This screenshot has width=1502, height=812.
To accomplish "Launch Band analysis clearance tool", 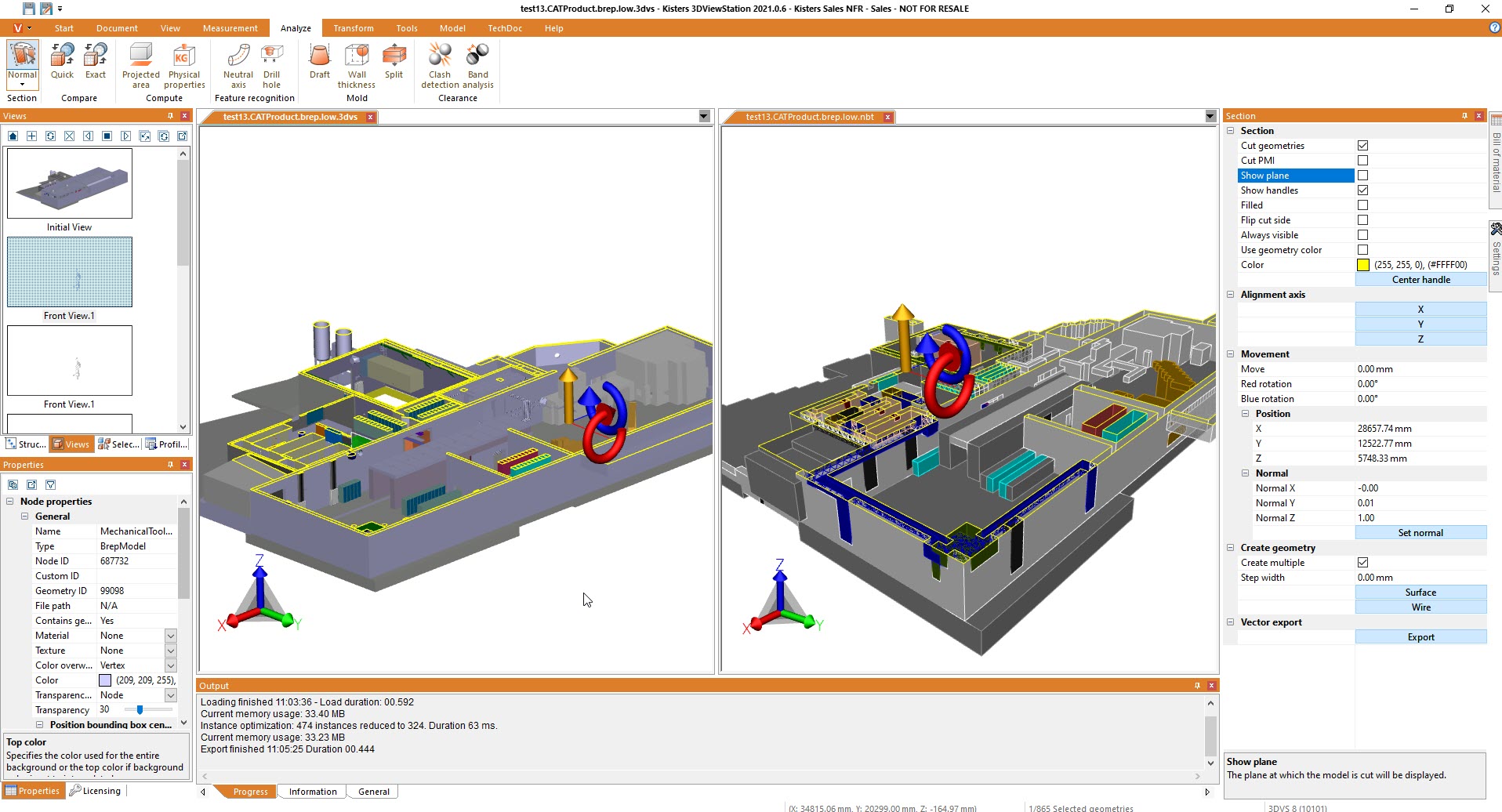I will pyautogui.click(x=477, y=66).
